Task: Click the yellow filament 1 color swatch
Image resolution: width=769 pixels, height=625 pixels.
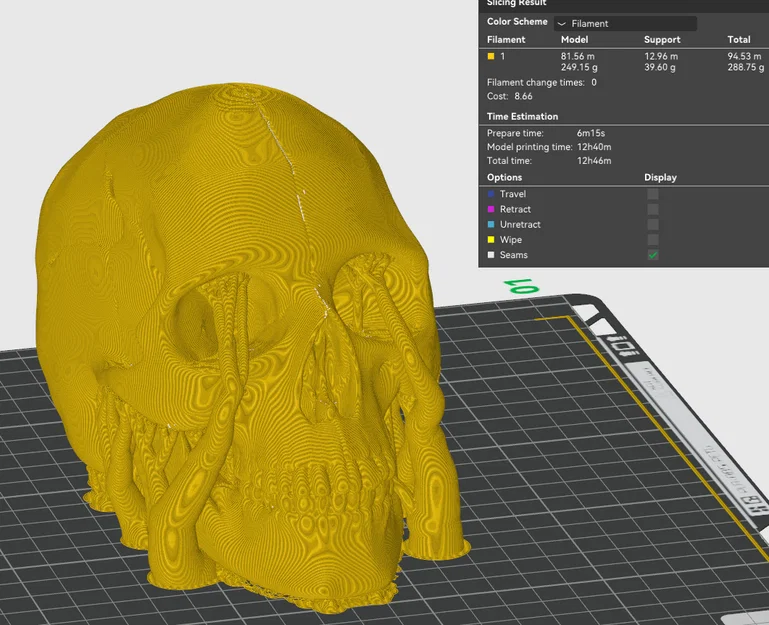Action: (490, 56)
